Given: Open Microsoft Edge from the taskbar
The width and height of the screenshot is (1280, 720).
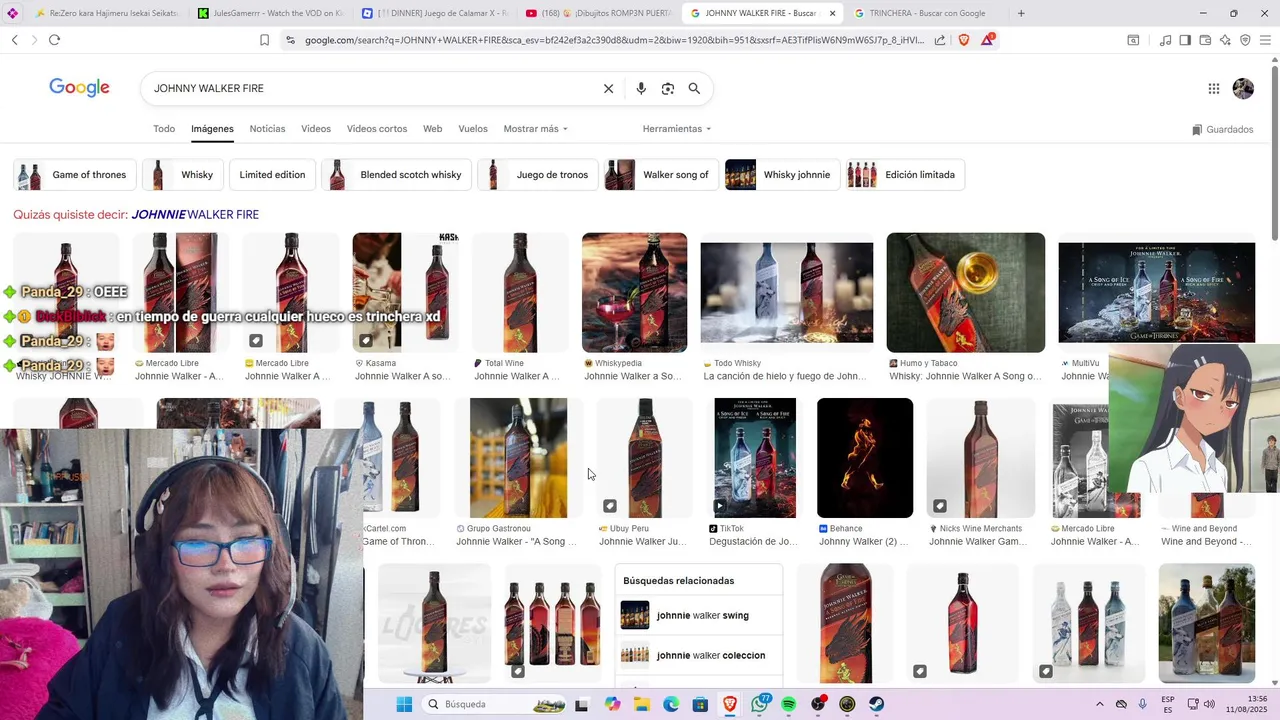Looking at the screenshot, I should [x=671, y=704].
